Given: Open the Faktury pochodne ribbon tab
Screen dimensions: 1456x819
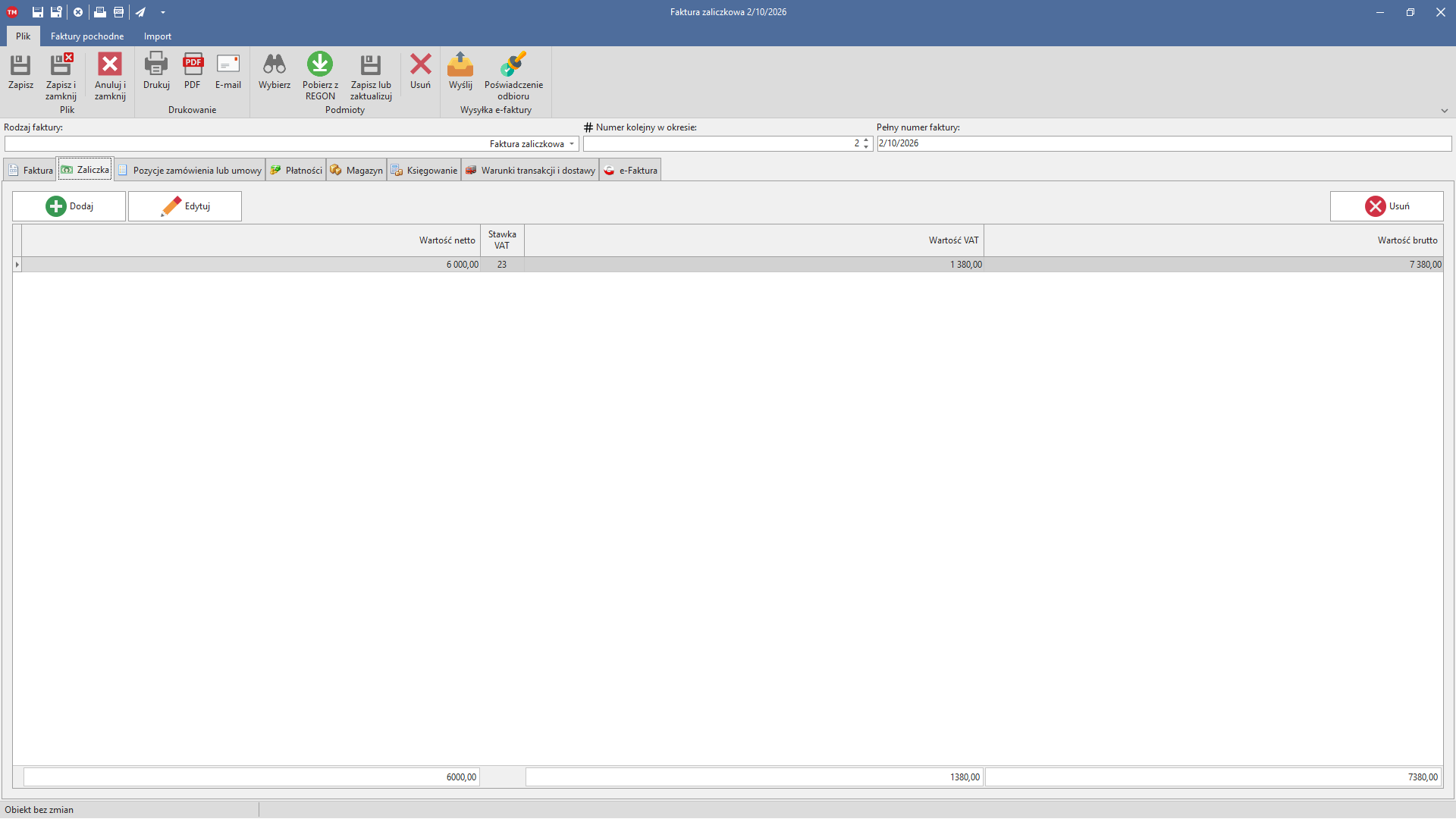Looking at the screenshot, I should coord(87,36).
